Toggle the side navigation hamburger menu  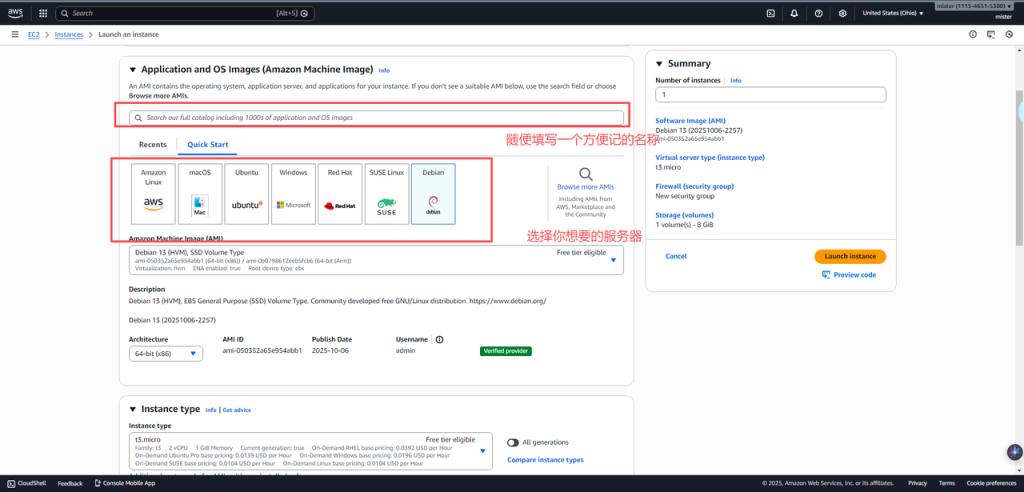click(15, 34)
